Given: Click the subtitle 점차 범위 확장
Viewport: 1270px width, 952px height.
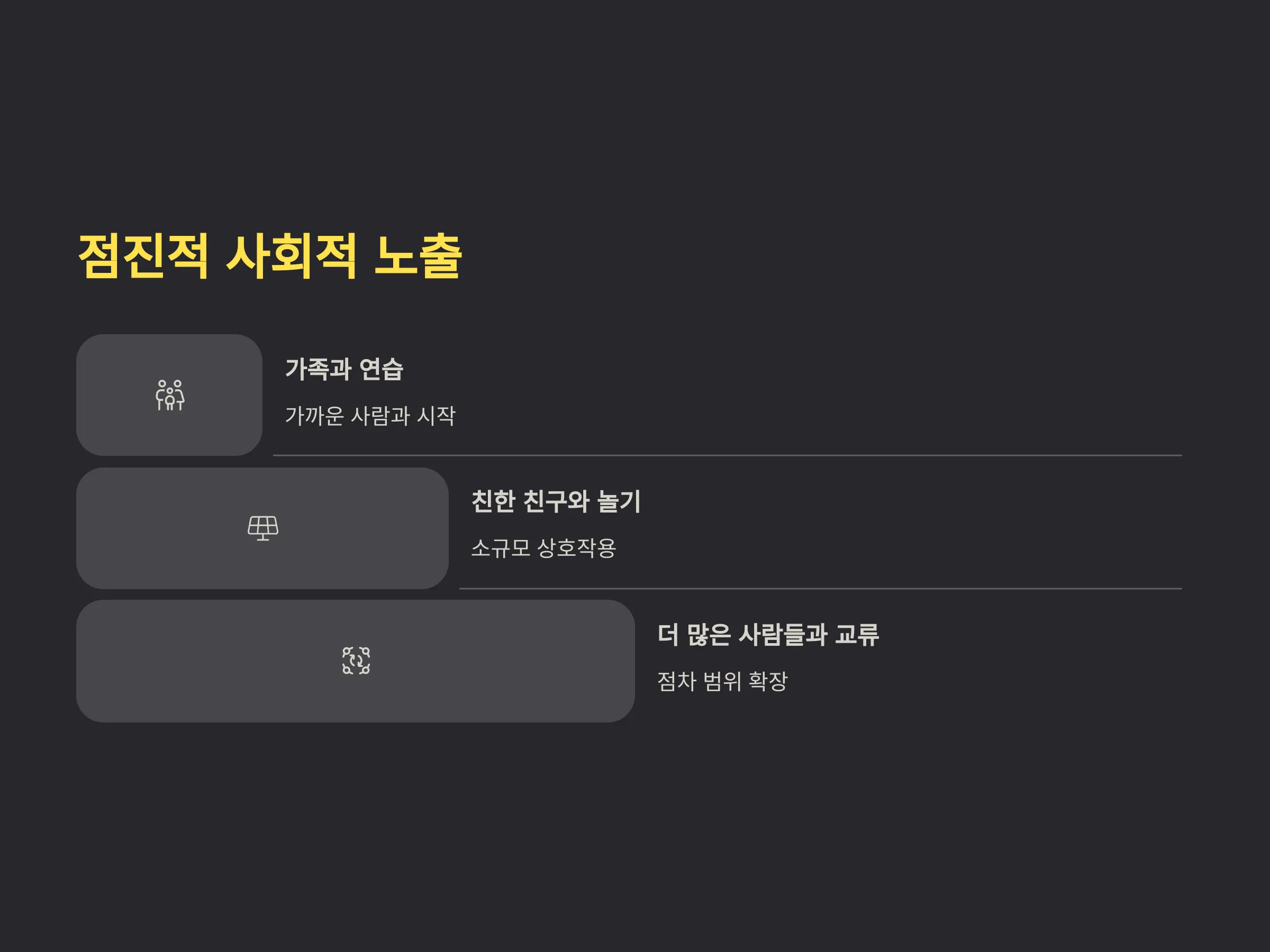Looking at the screenshot, I should coord(722,681).
